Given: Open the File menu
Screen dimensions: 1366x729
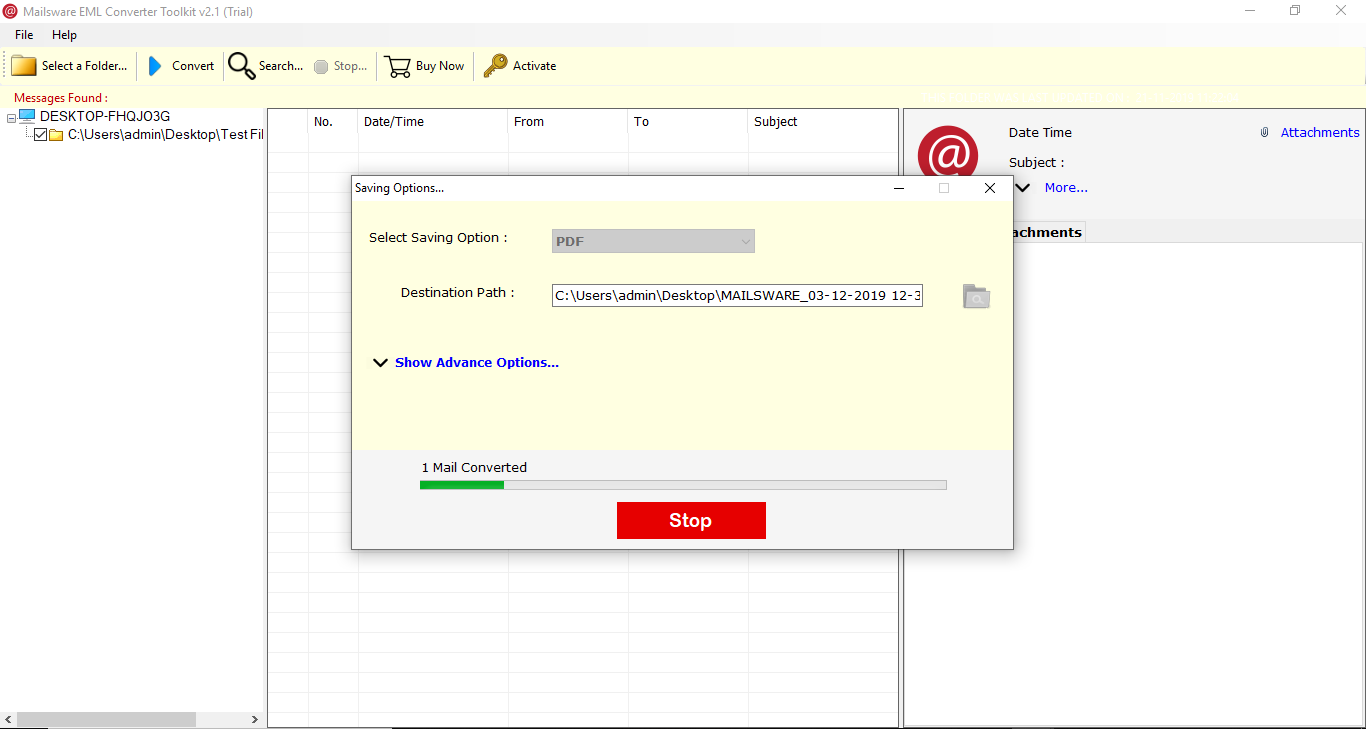Looking at the screenshot, I should click(24, 35).
